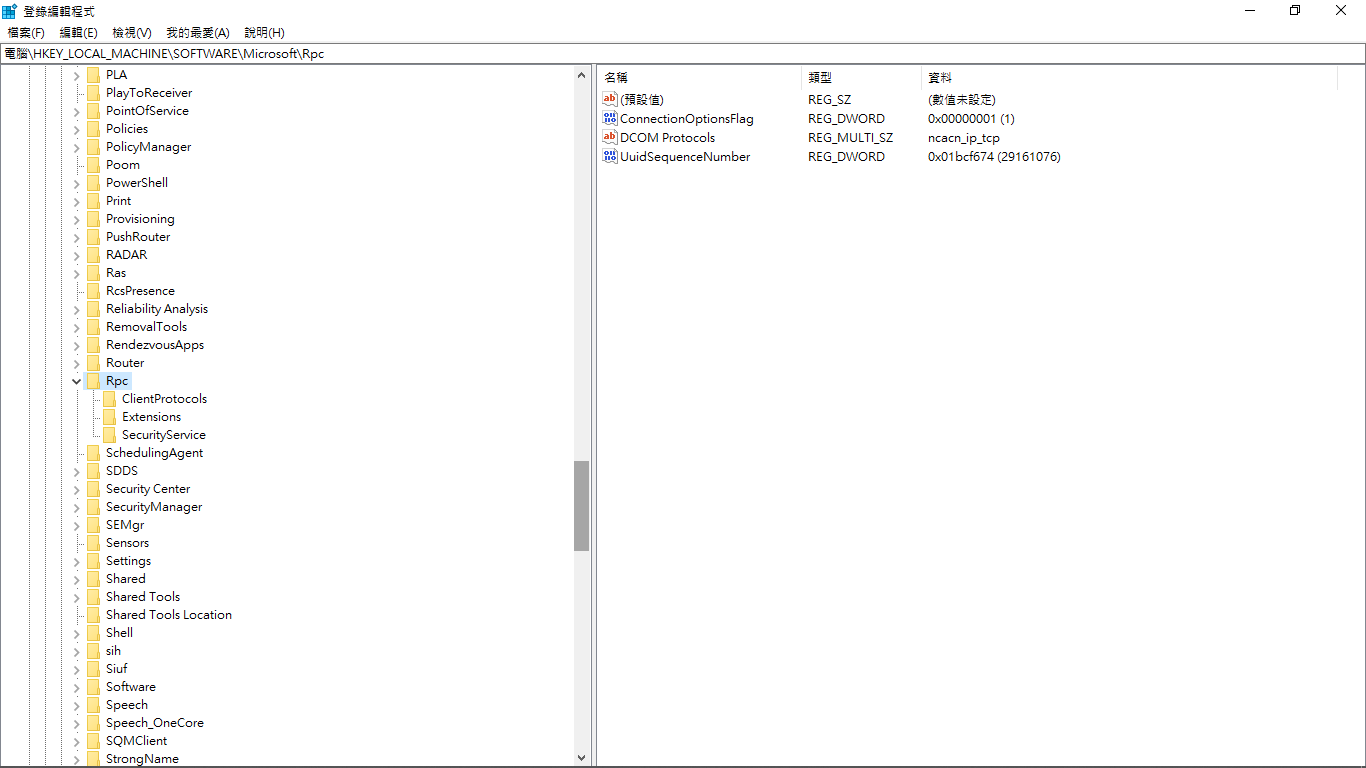Open the 編輯(E) menu
Viewport: 1366px width, 768px height.
79,33
